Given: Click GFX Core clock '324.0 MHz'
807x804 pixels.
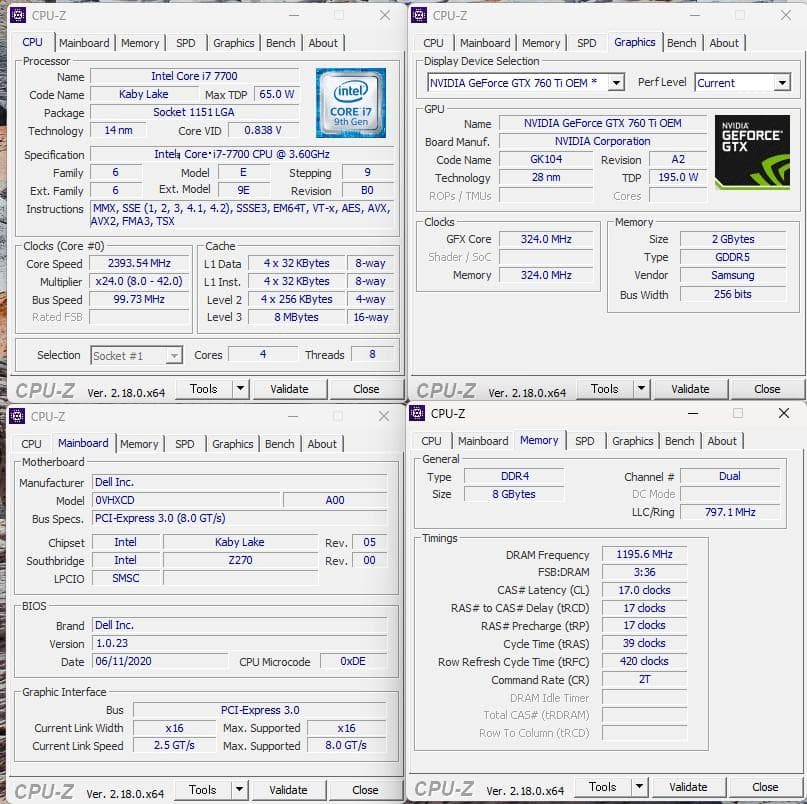Looking at the screenshot, I should tap(546, 239).
